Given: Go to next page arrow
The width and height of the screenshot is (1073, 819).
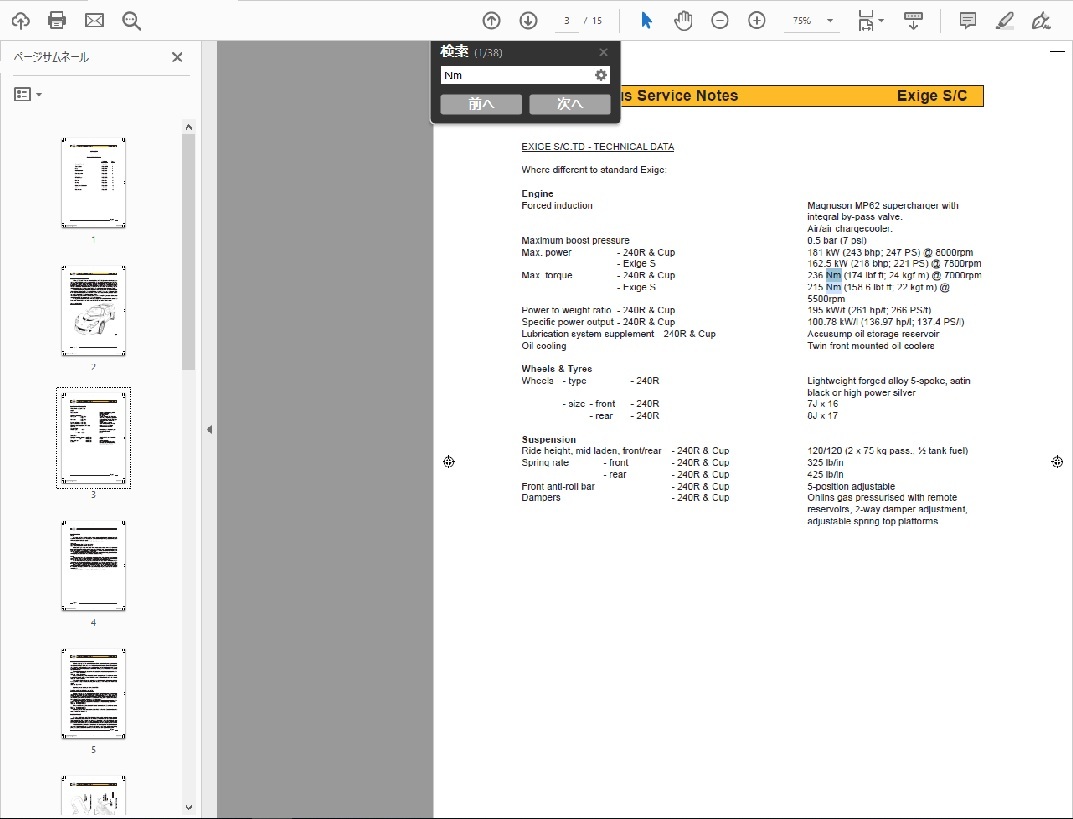Looking at the screenshot, I should (528, 20).
